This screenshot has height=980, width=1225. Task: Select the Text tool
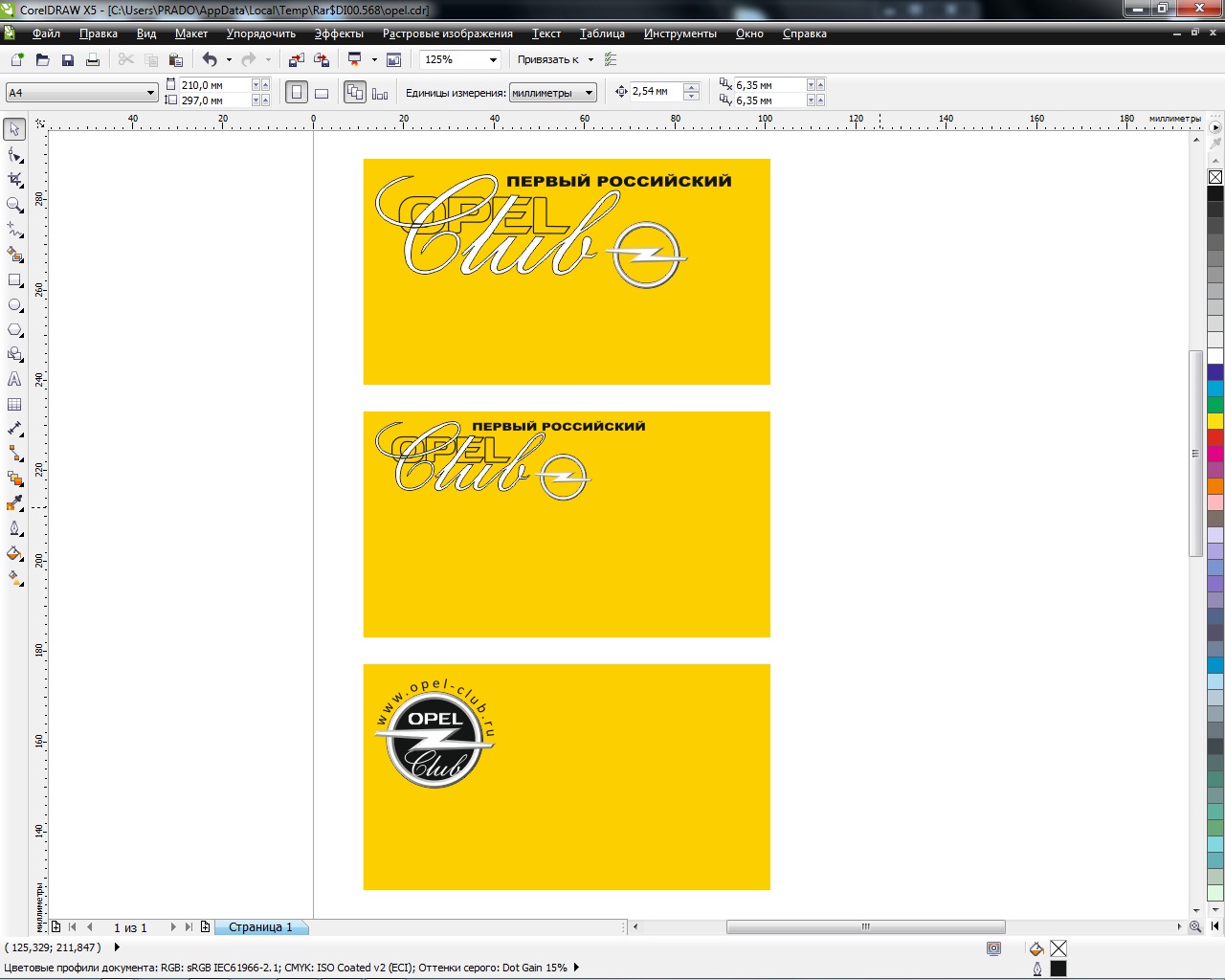click(14, 379)
